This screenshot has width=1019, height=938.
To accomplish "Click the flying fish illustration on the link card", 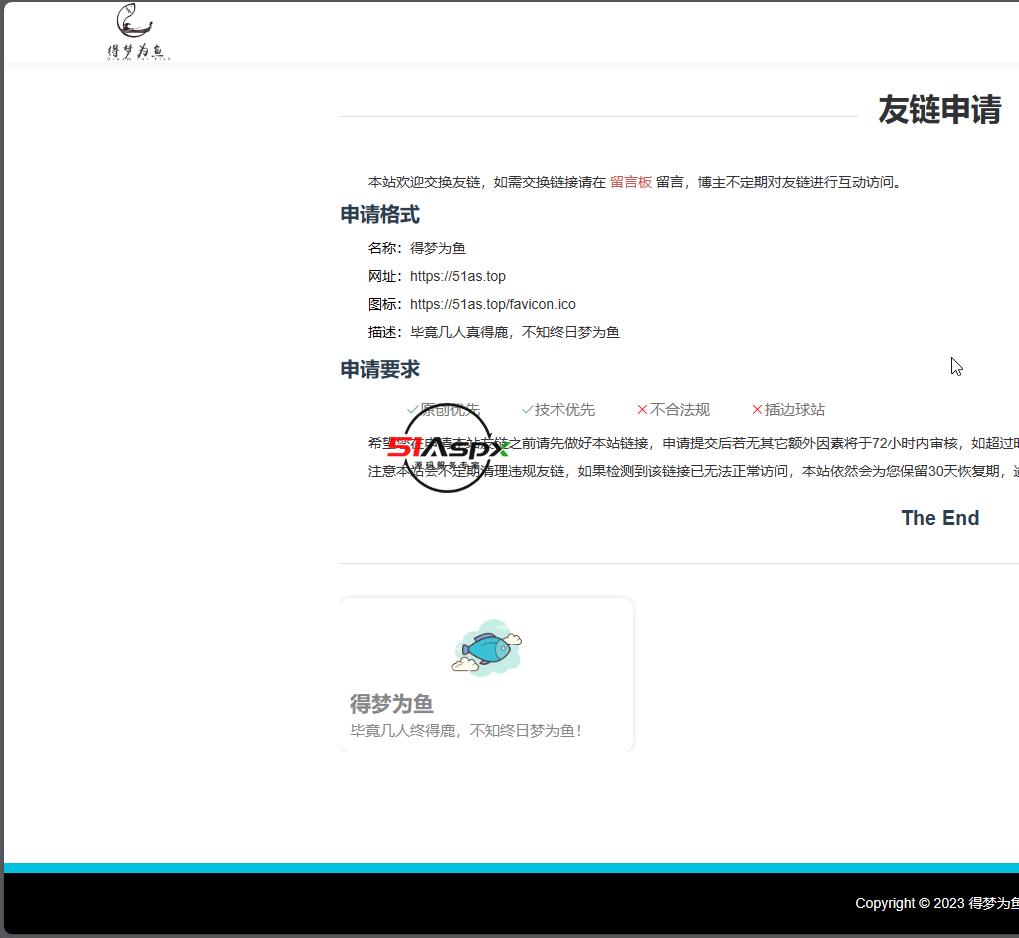I will point(486,646).
